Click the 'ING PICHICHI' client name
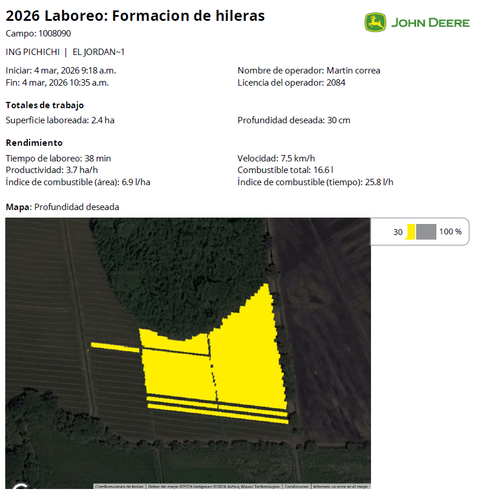The width and height of the screenshot is (481, 500). (33, 52)
